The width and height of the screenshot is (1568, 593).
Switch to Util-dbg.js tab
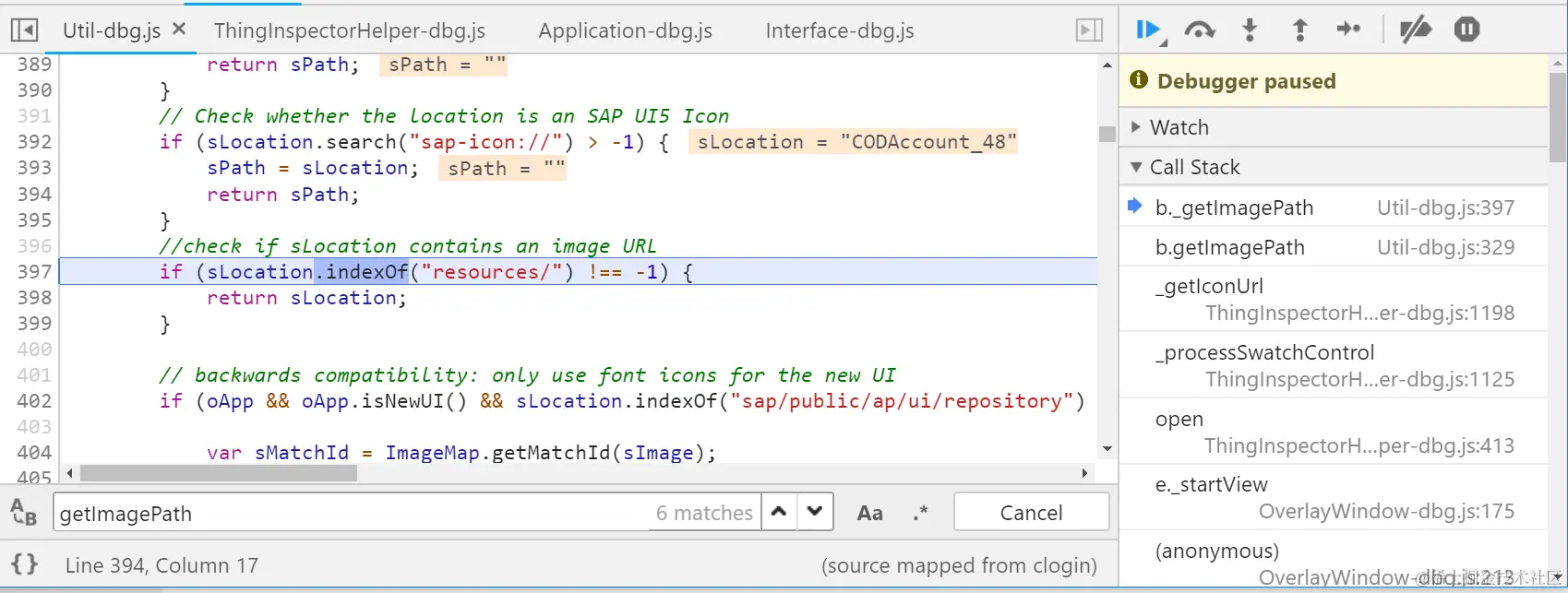(x=112, y=30)
